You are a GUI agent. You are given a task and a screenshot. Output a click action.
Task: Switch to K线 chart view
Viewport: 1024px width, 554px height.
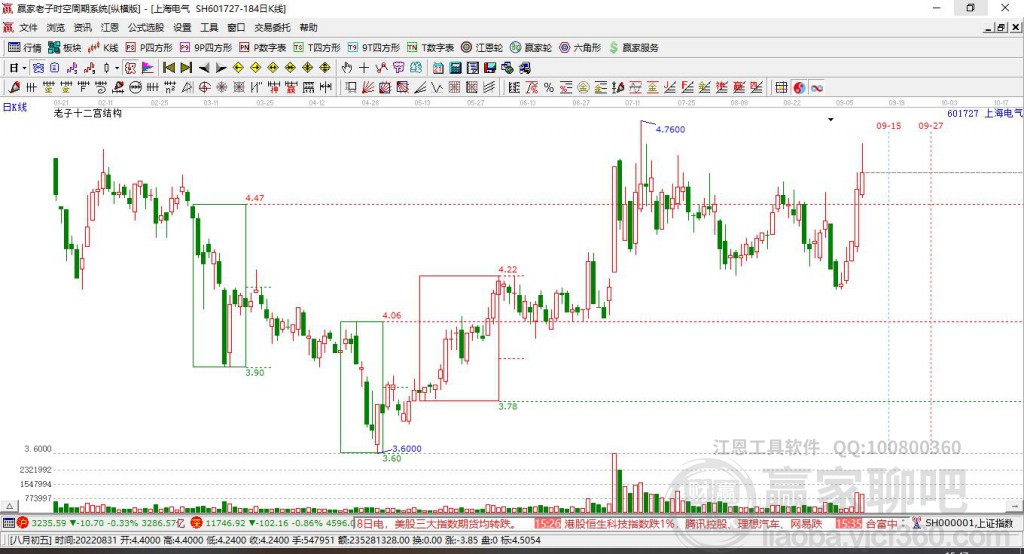tap(103, 48)
